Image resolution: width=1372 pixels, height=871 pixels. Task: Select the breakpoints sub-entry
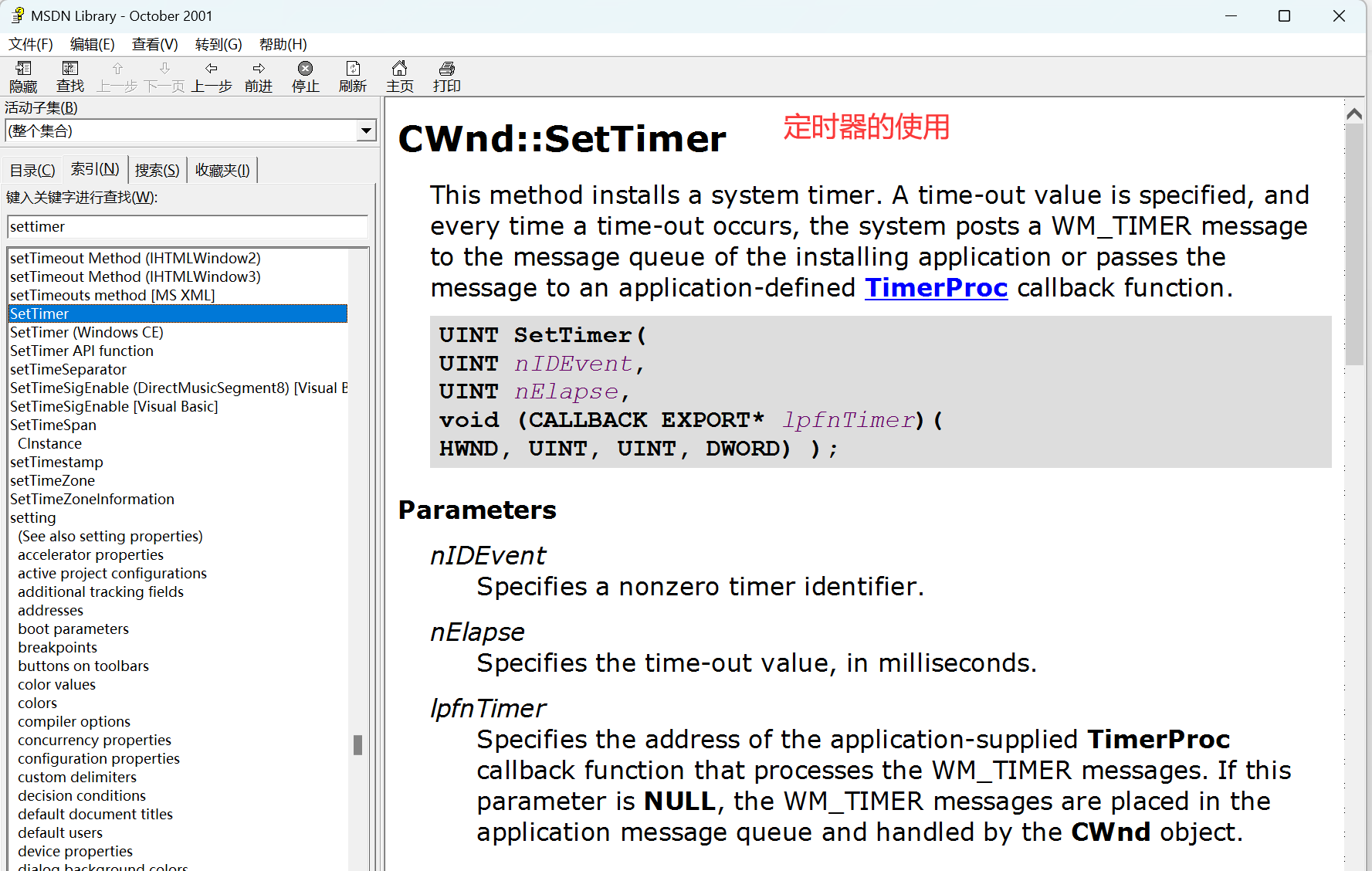coord(57,647)
